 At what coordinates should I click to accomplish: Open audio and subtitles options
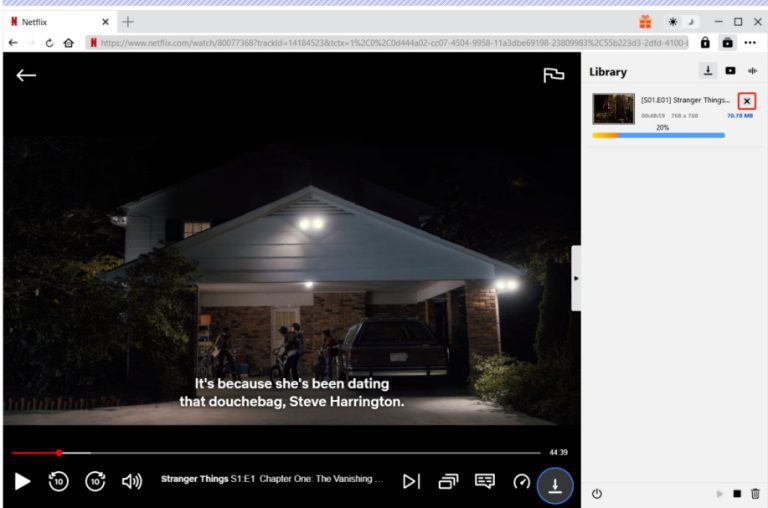tap(485, 481)
